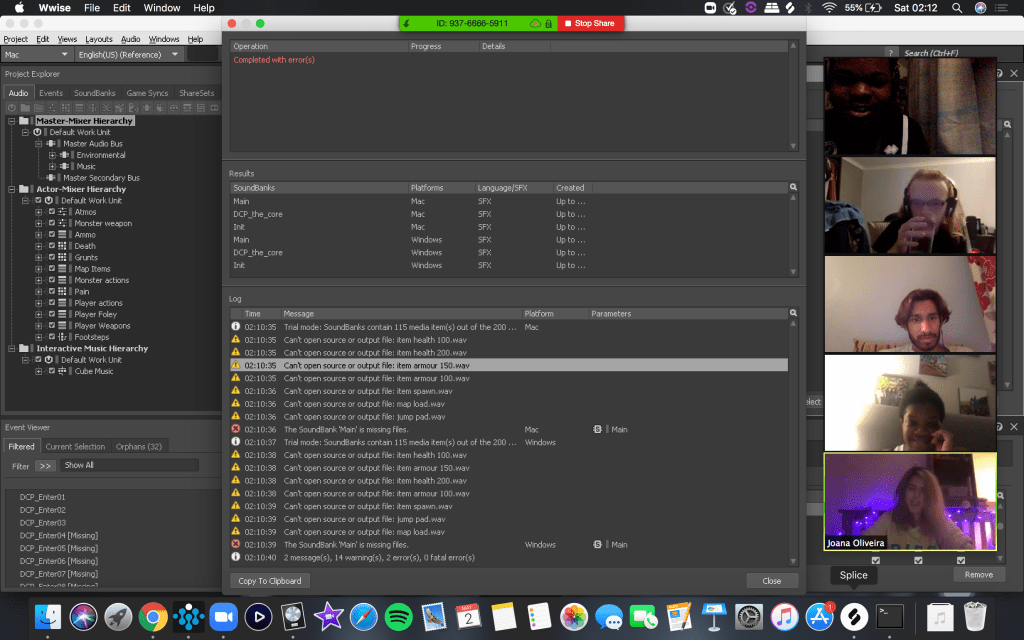
Task: Open the Mac platform dropdown
Action: [38, 54]
